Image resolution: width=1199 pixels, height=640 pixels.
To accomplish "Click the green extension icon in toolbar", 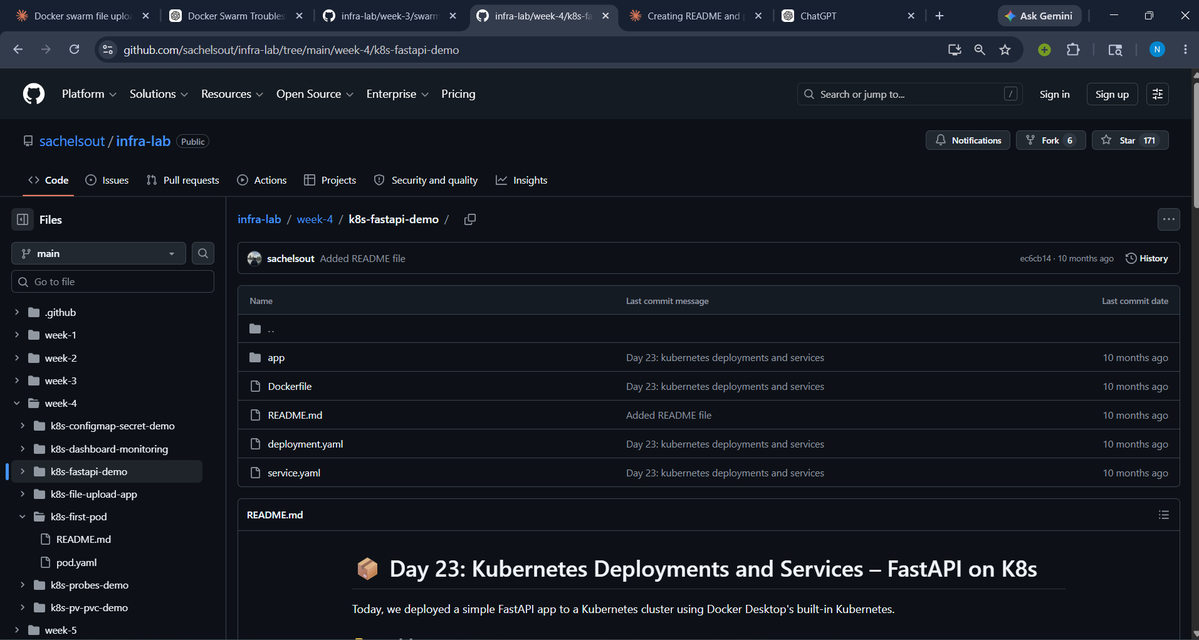I will coord(1044,49).
